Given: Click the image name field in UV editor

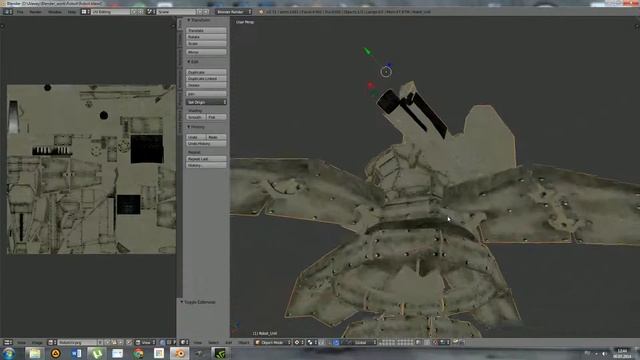Looking at the screenshot, I should point(78,342).
